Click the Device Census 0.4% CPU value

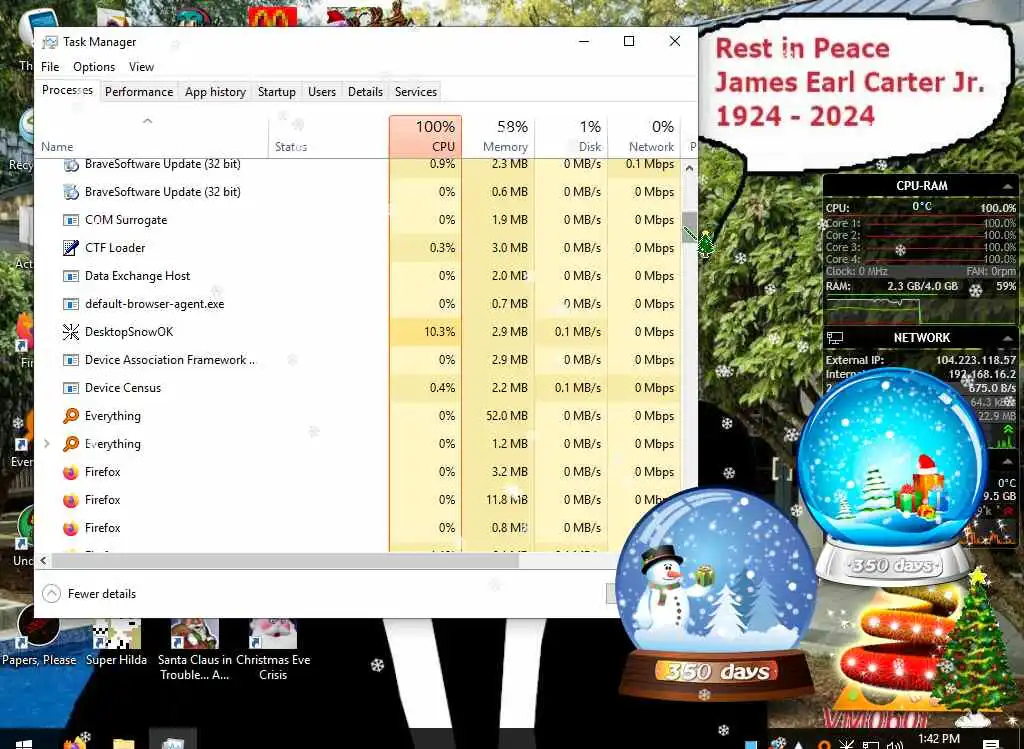point(442,388)
